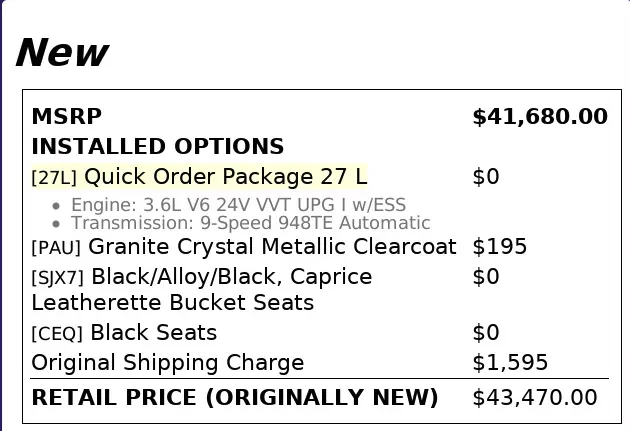The image size is (630, 431).
Task: Select the Transmission 9-Speed 948TE Automatic item
Action: [x=250, y=223]
